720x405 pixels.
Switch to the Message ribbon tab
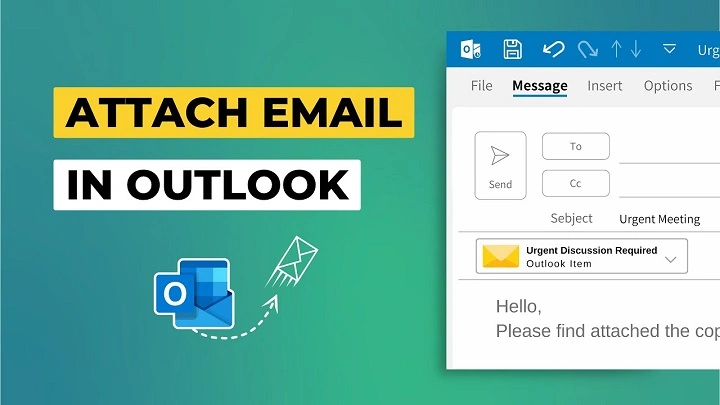click(540, 86)
